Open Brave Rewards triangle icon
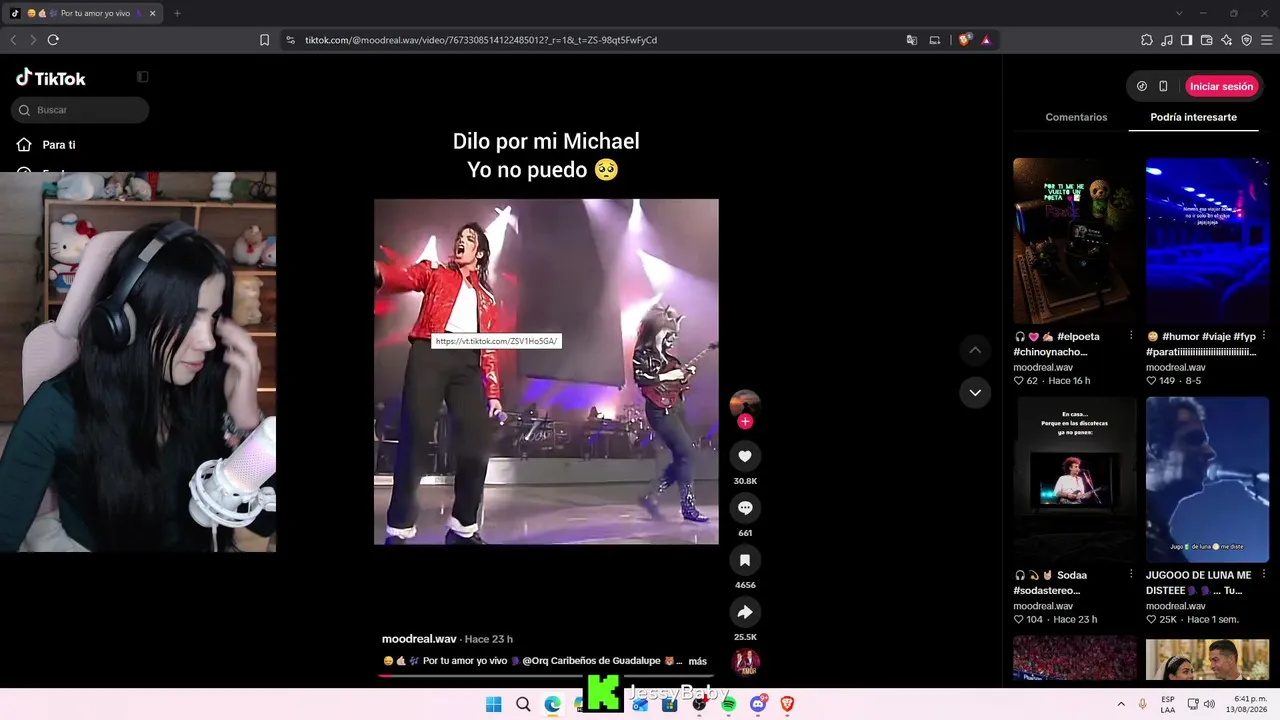This screenshot has height=720, width=1280. 986,40
